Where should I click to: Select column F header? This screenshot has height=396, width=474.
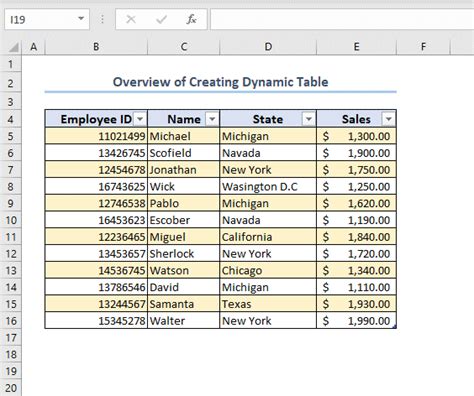pos(423,47)
